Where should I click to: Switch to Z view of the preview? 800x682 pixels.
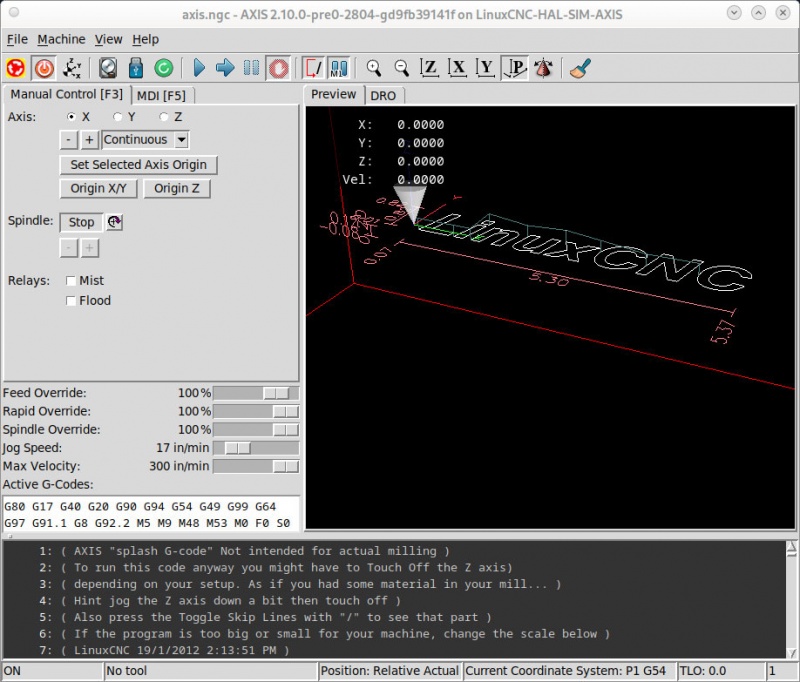(430, 68)
